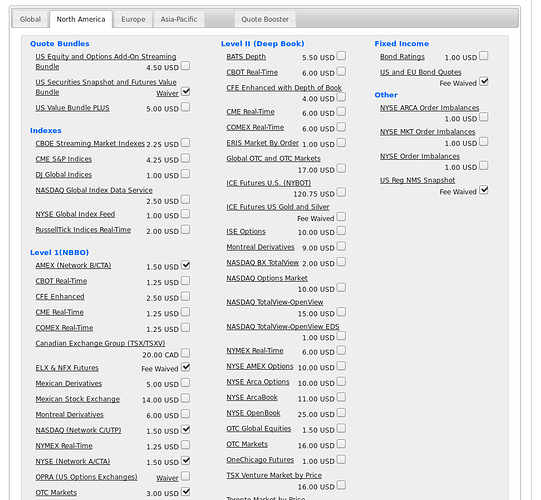541x500 pixels.
Task: Open US and EU Bond Quotes link
Action: tap(421, 72)
